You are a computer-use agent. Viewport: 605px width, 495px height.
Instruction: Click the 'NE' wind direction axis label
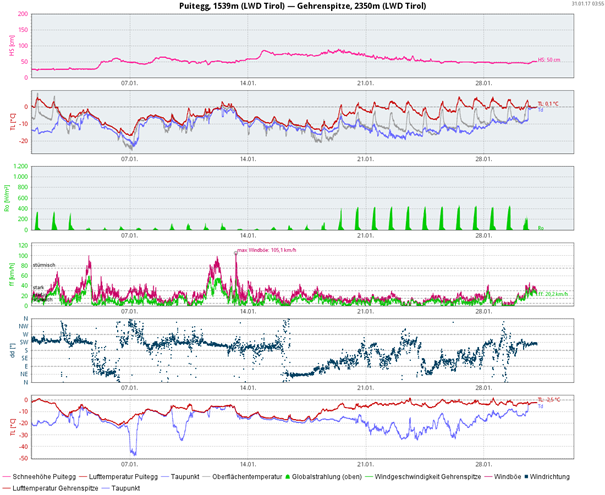pyautogui.click(x=25, y=375)
